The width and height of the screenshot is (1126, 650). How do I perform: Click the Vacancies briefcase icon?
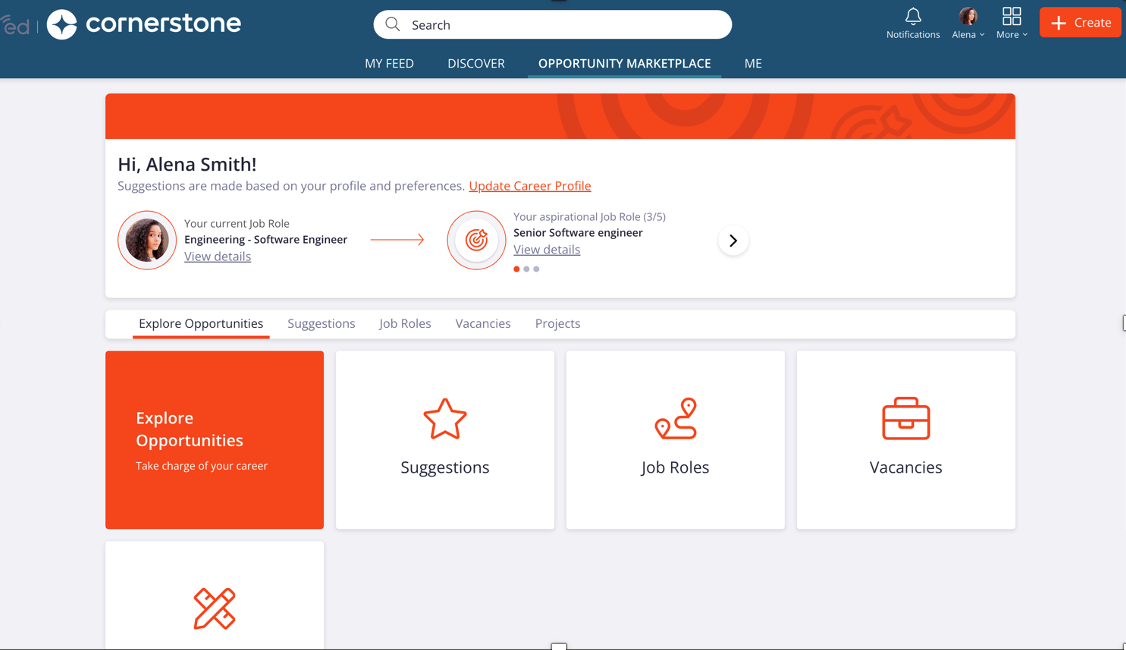pos(906,419)
